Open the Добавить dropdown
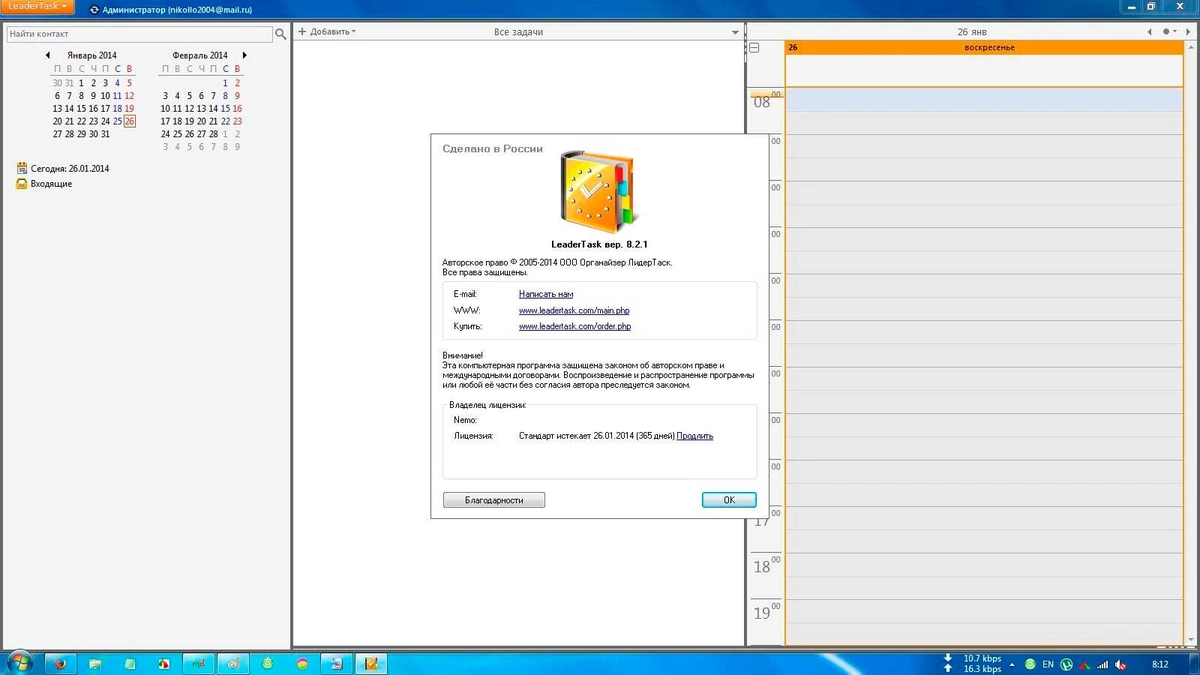This screenshot has height=675, width=1200. click(327, 32)
